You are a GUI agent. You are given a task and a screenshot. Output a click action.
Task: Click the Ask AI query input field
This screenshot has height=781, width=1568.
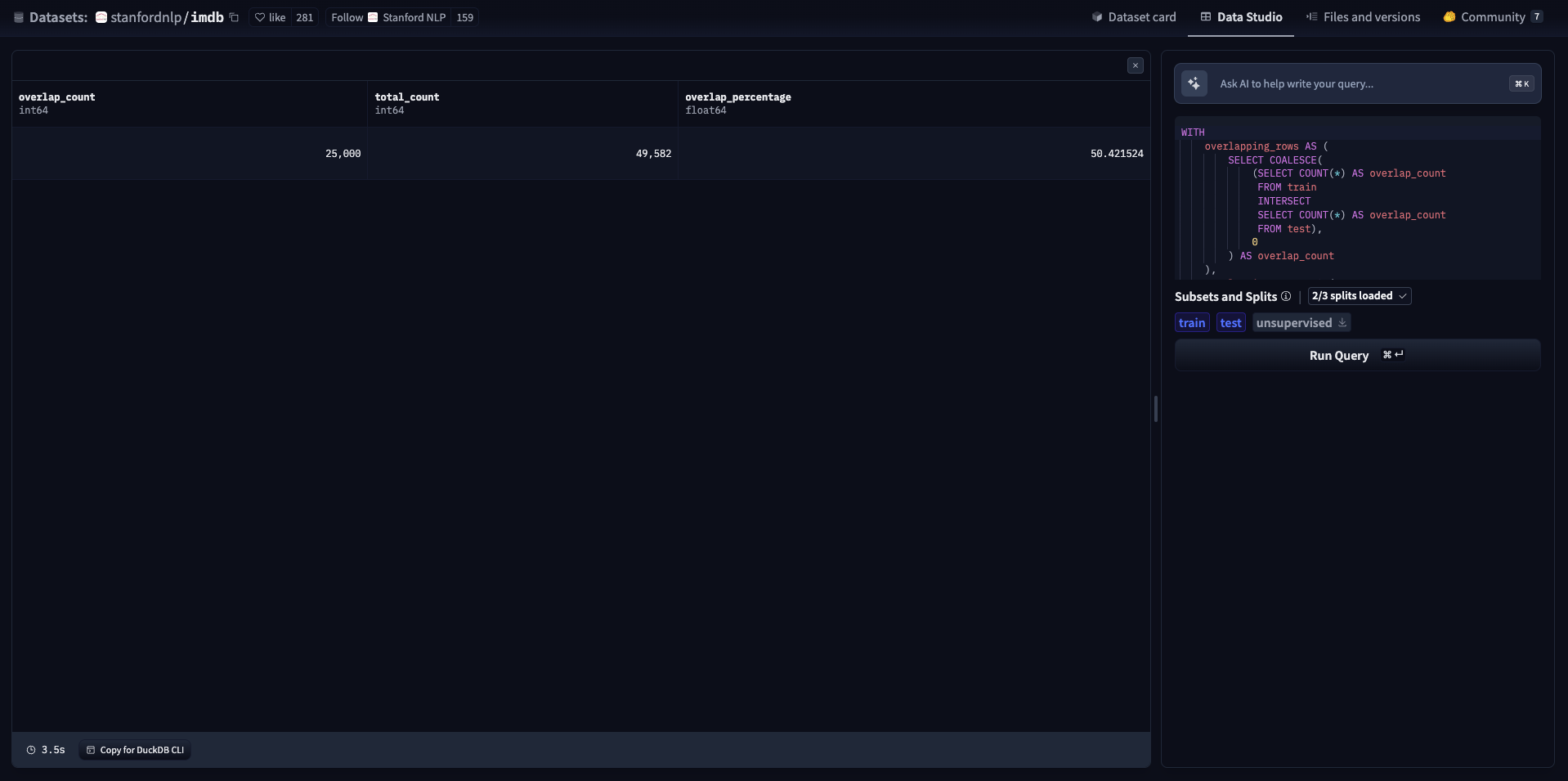1357,83
